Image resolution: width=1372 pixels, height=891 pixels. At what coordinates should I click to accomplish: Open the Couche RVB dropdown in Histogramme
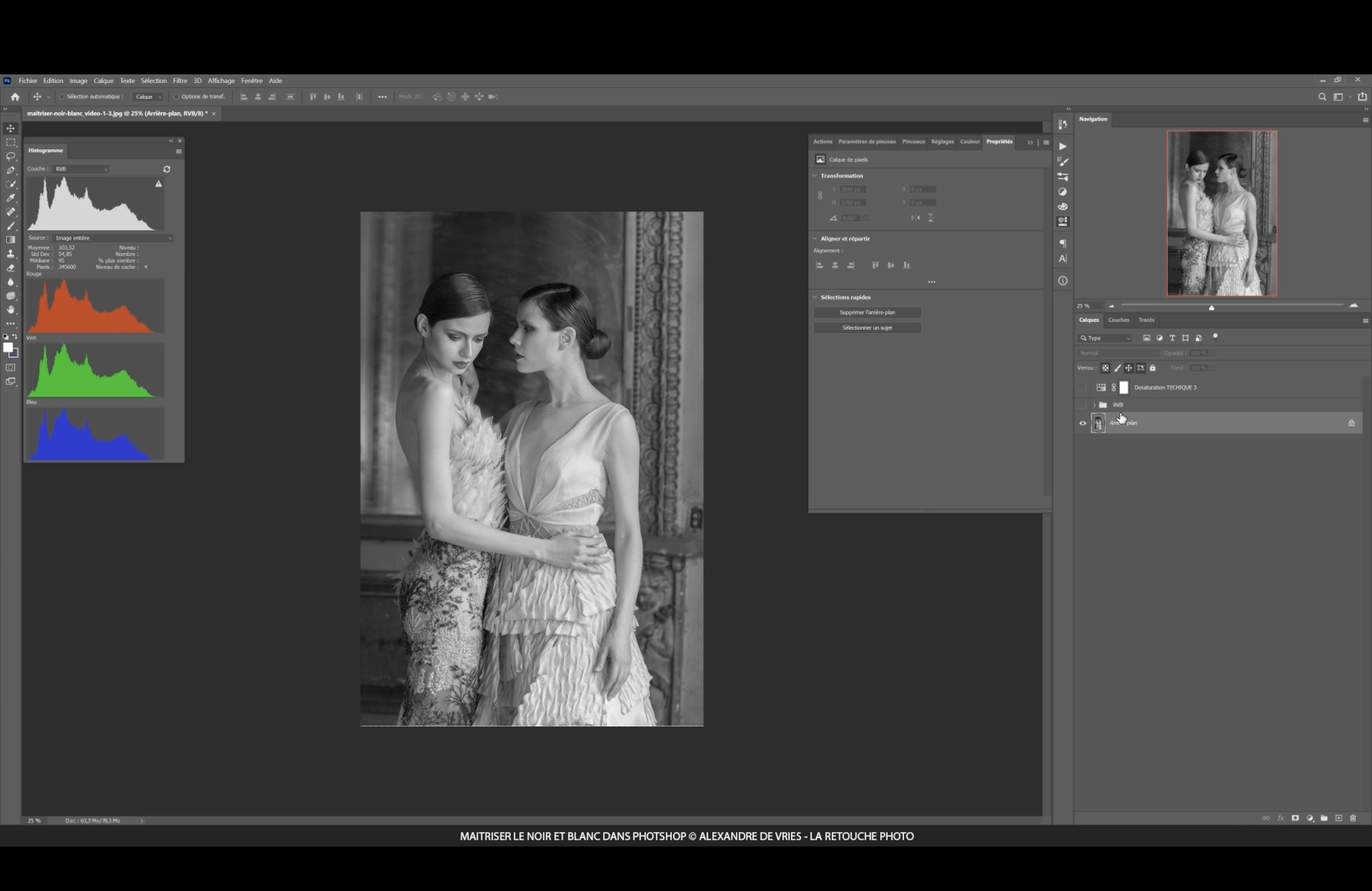pyautogui.click(x=81, y=169)
